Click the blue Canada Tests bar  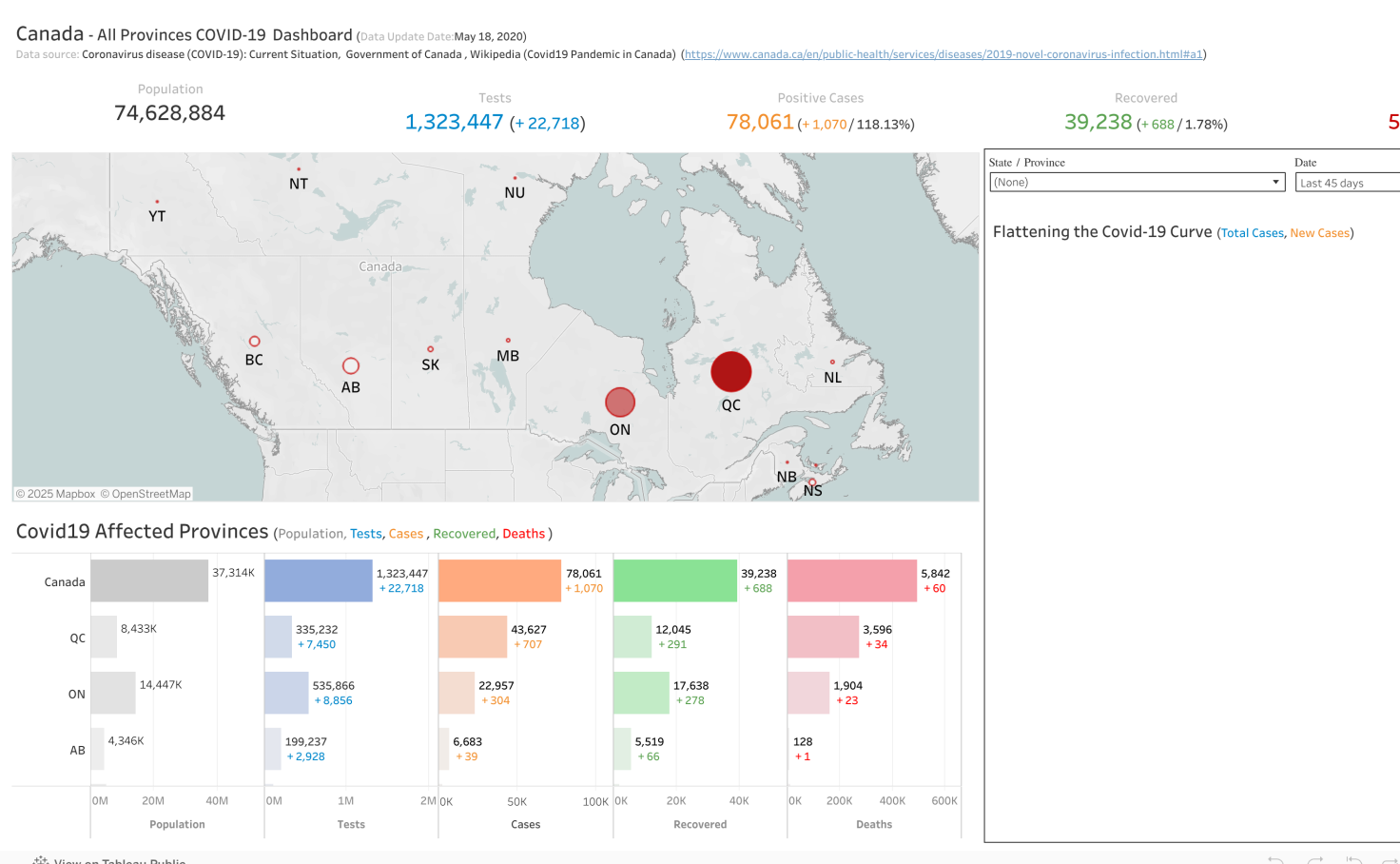pos(319,580)
